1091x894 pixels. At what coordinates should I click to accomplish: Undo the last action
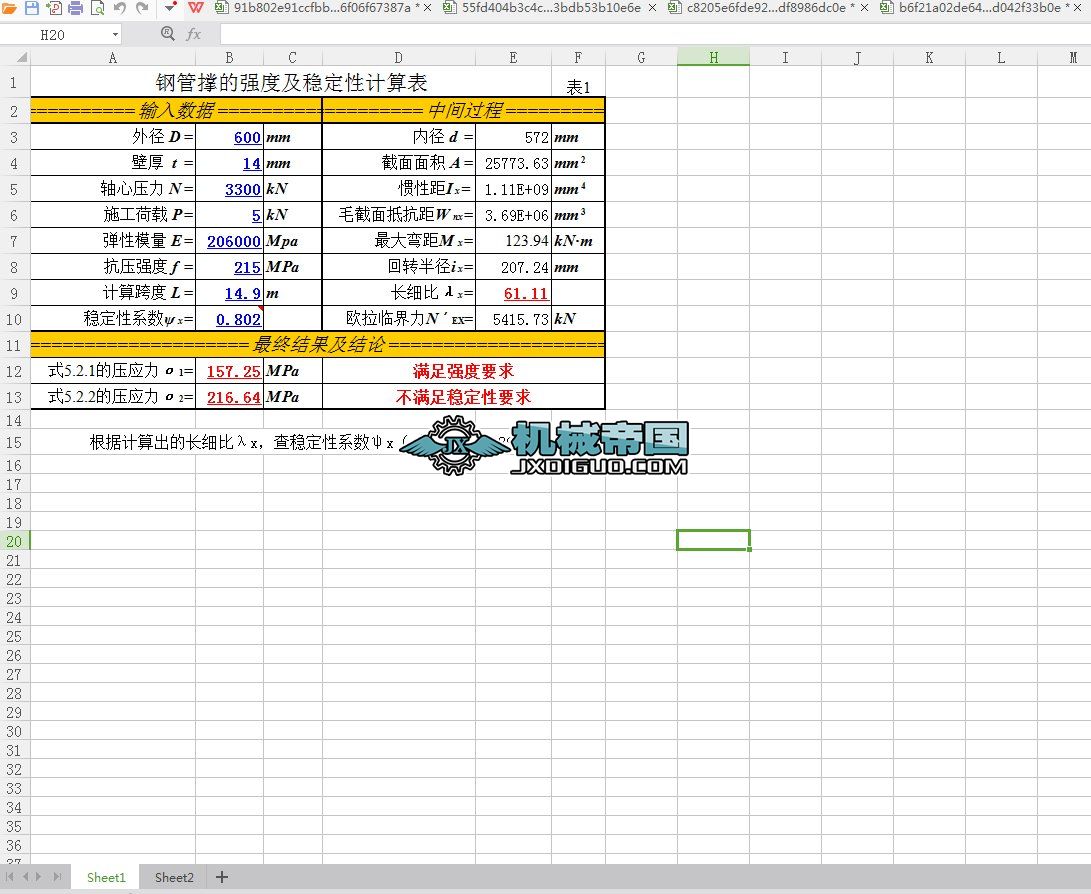tap(119, 9)
